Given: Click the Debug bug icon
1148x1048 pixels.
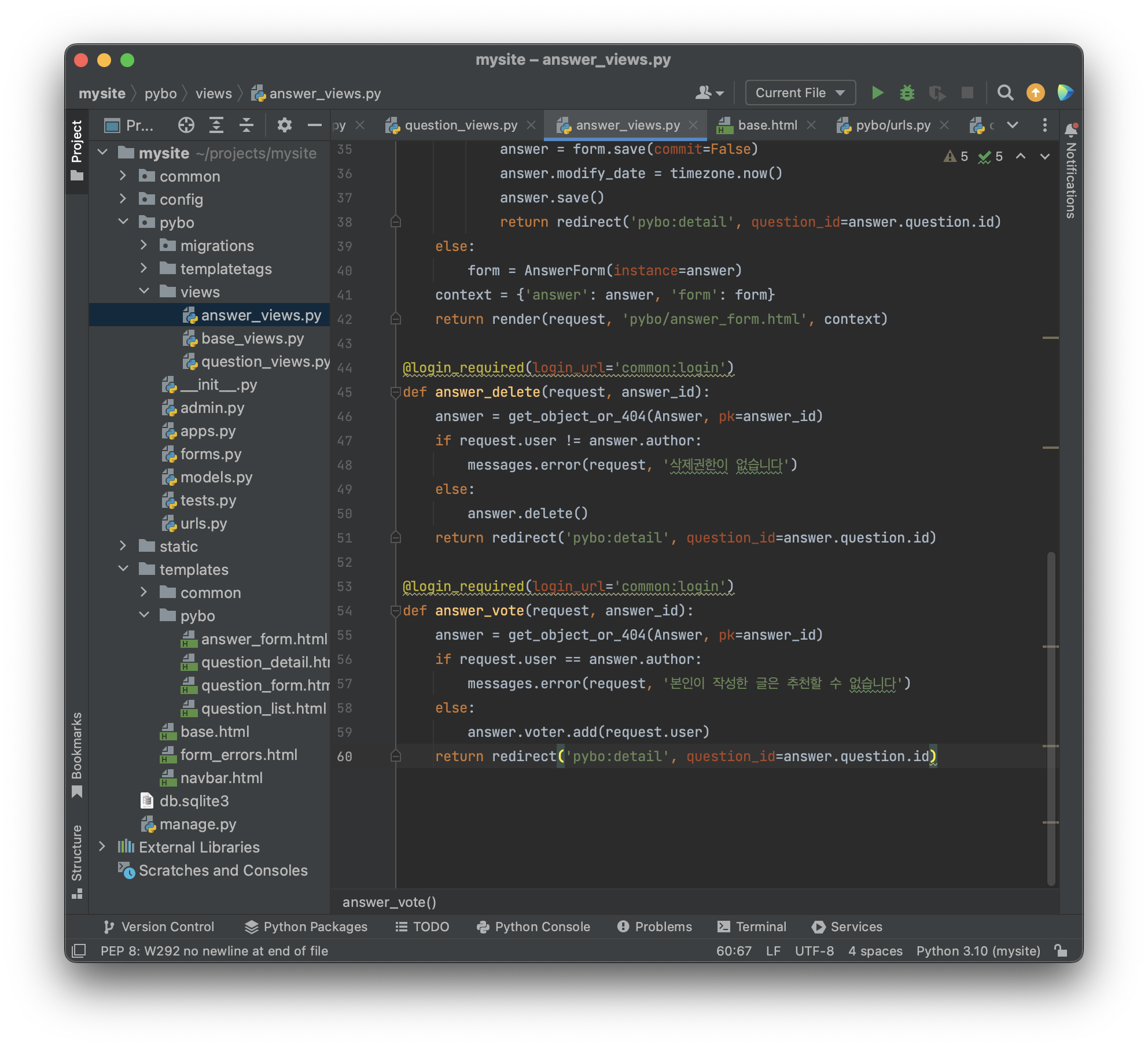Looking at the screenshot, I should [907, 93].
